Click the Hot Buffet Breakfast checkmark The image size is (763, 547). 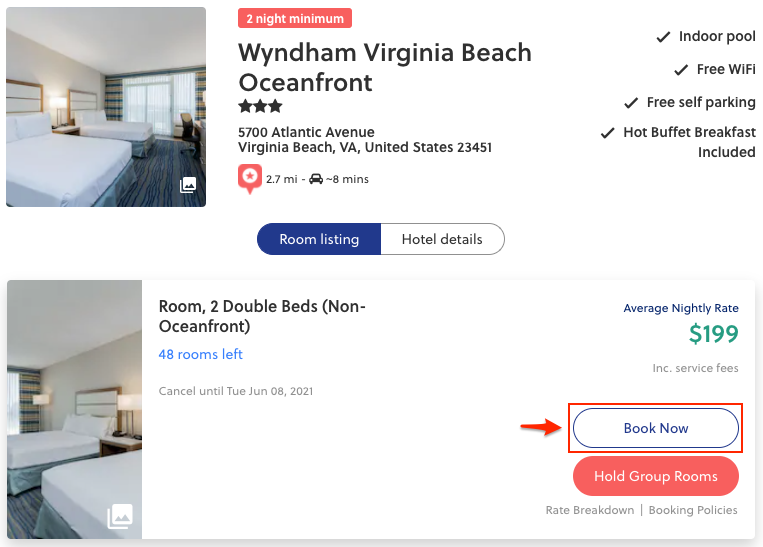[x=607, y=133]
